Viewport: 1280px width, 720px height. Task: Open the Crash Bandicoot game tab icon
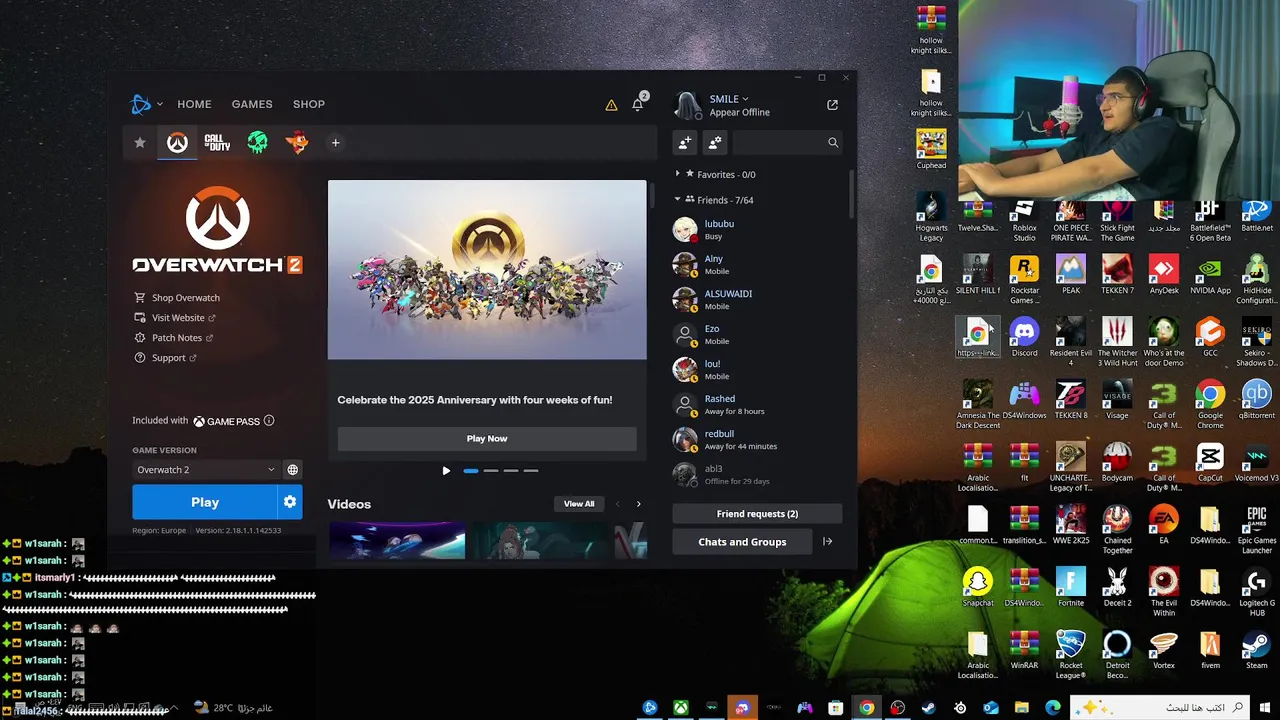(x=297, y=143)
